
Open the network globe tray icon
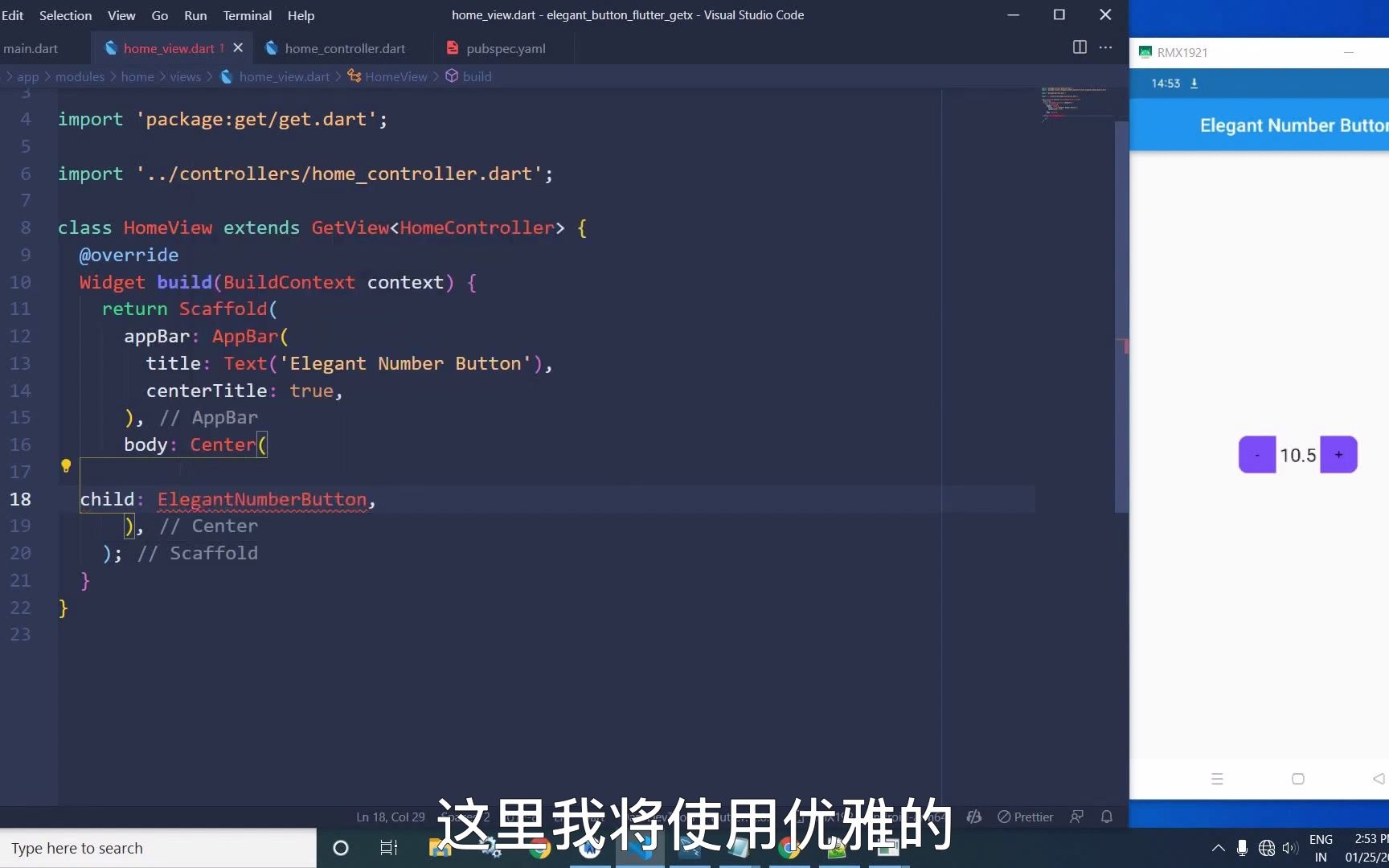click(x=1267, y=848)
